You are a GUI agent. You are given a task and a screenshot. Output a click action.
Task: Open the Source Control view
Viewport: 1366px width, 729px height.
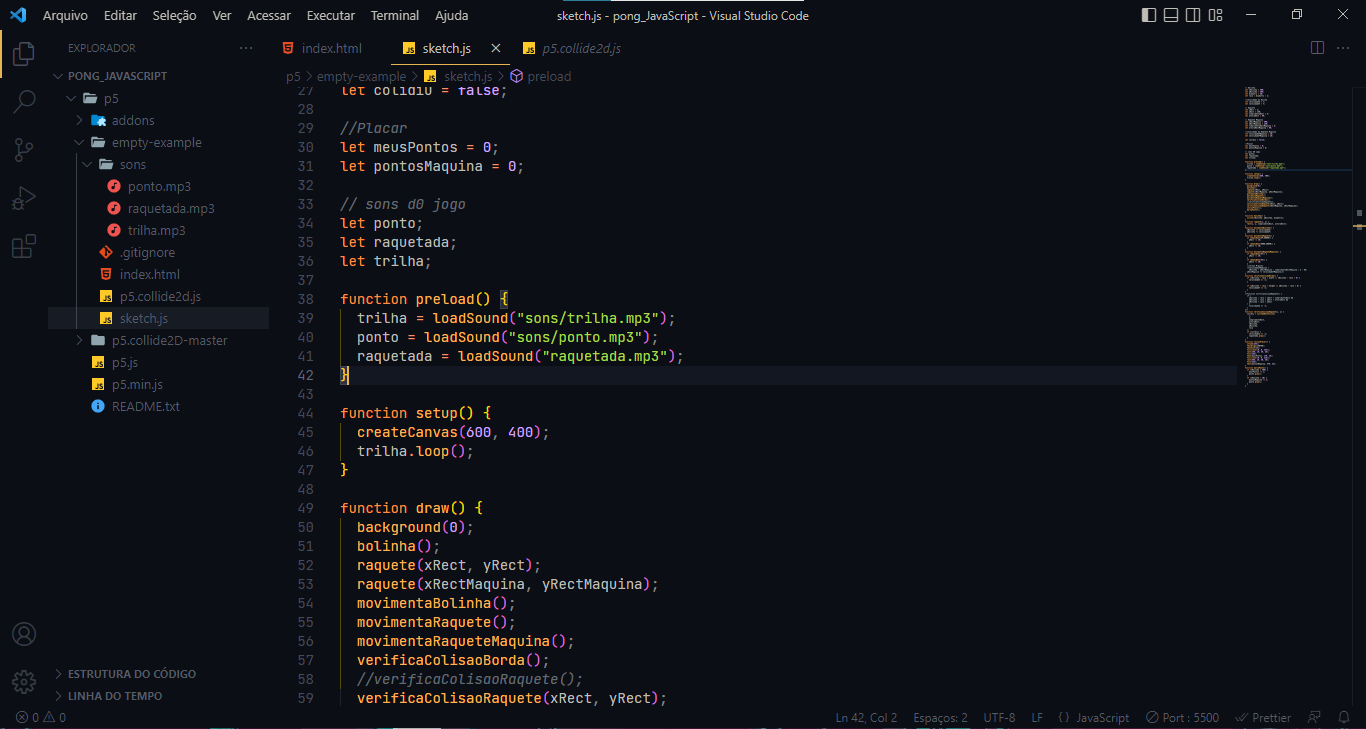pos(24,150)
